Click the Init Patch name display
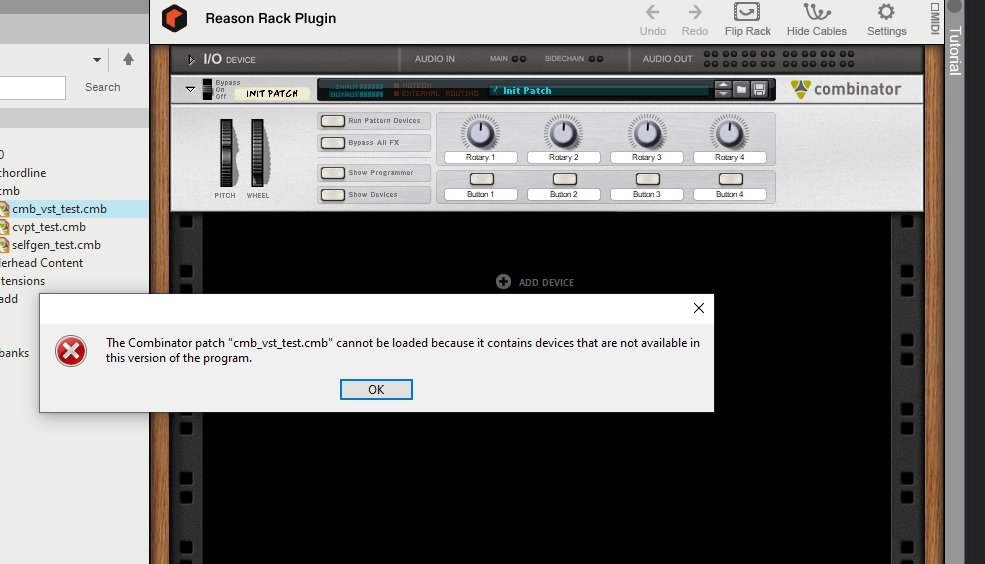 pyautogui.click(x=600, y=90)
